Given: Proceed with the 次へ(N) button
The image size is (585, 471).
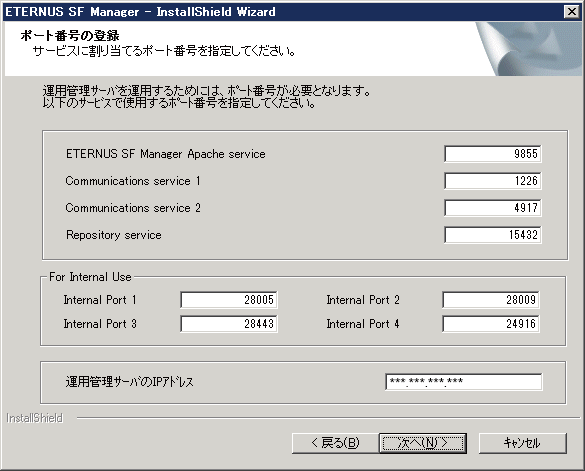Looking at the screenshot, I should click(423, 443).
